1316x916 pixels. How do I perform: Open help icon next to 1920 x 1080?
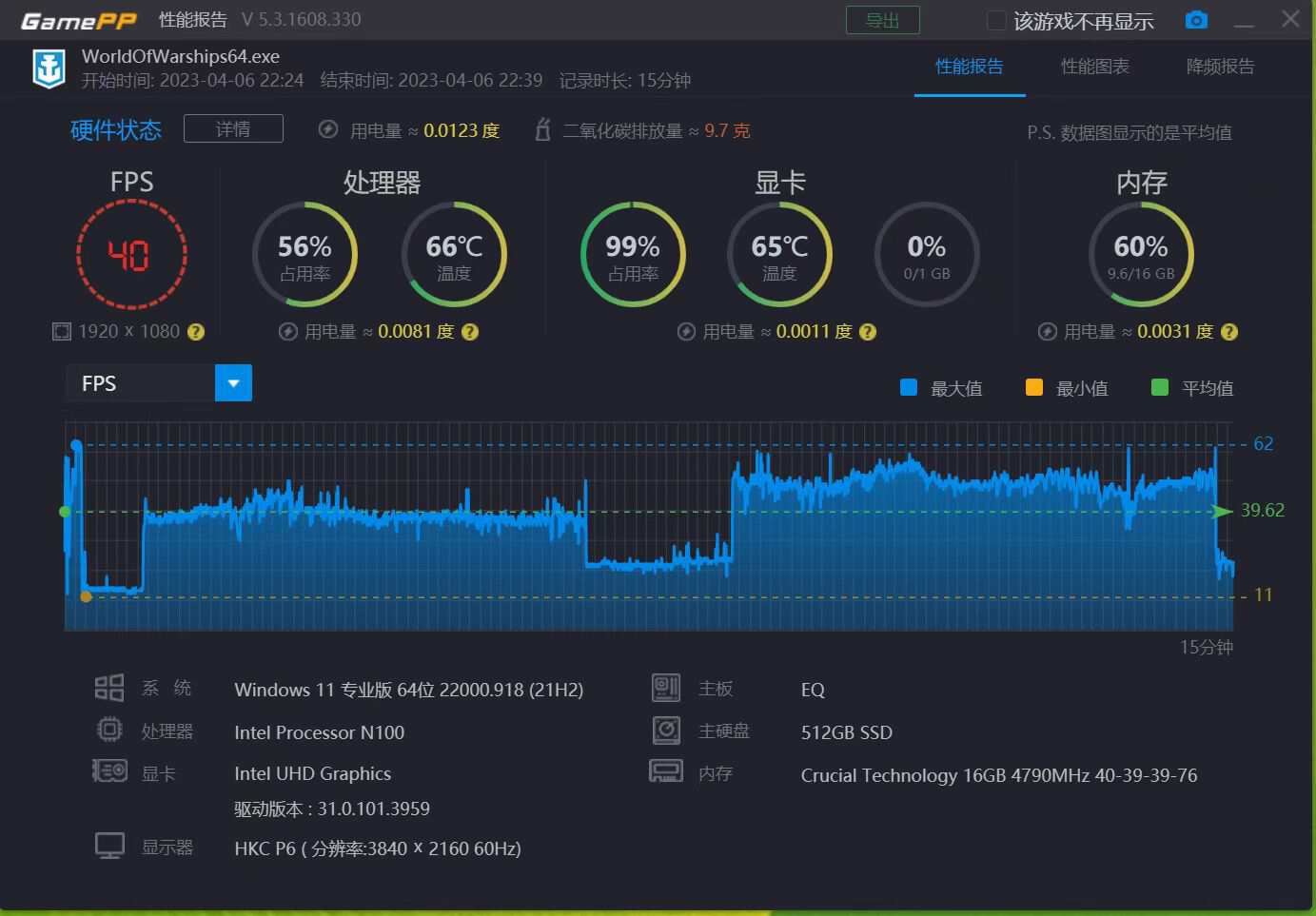pos(196,332)
